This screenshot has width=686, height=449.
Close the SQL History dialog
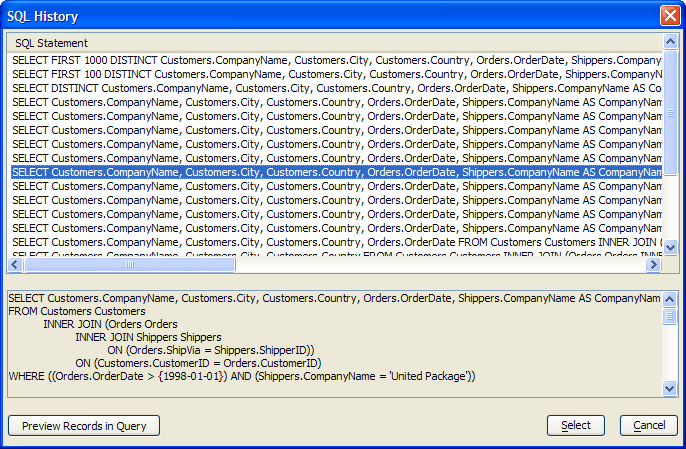tap(670, 16)
